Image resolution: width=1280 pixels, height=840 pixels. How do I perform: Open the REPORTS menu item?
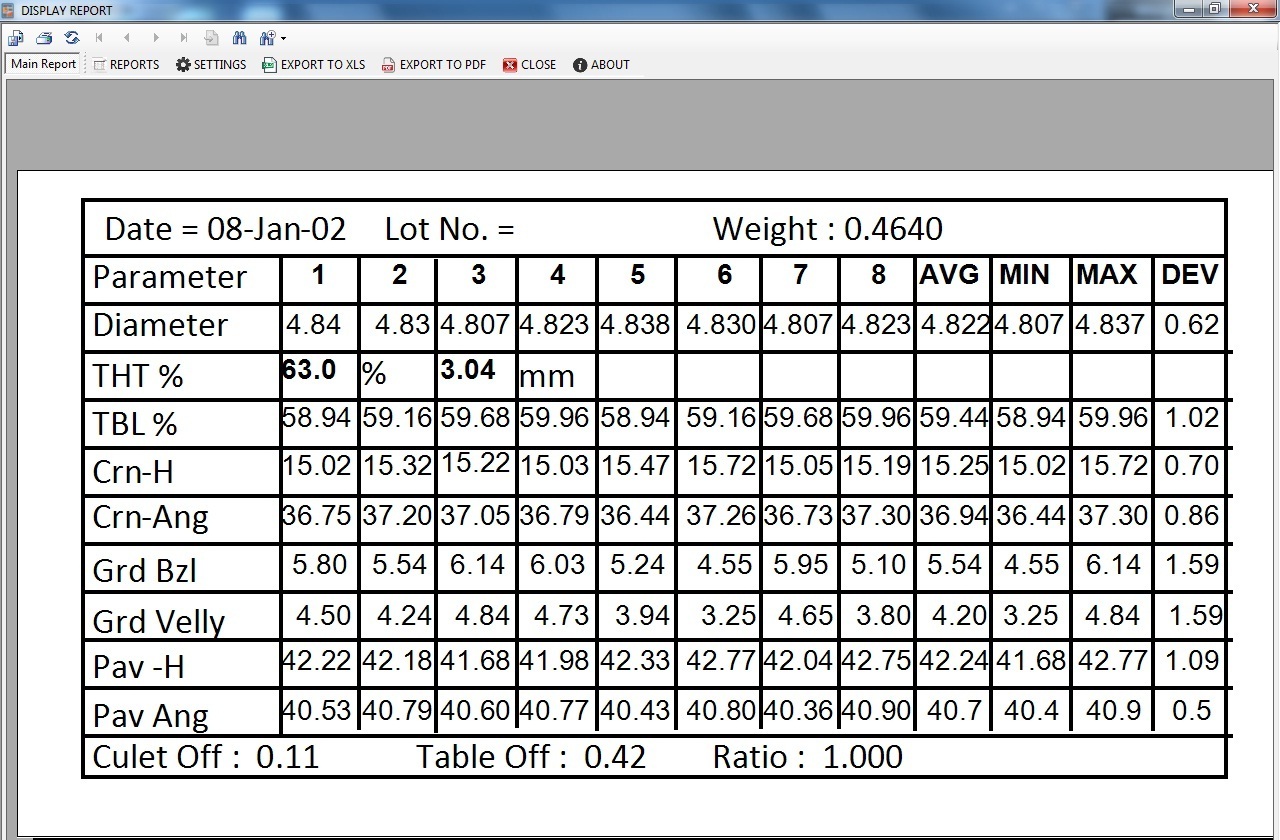point(126,64)
